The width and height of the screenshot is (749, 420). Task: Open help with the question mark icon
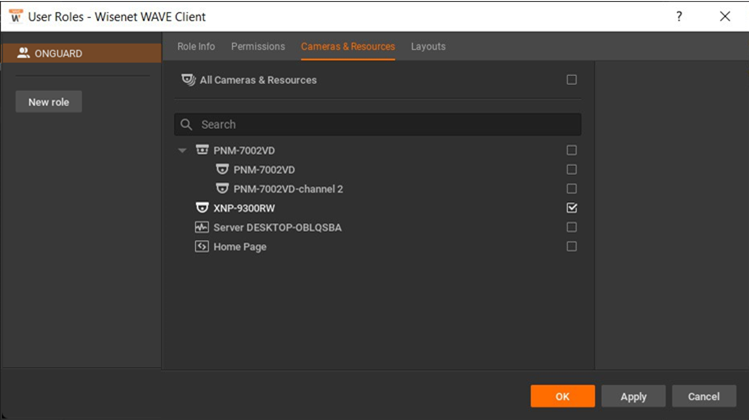click(679, 16)
